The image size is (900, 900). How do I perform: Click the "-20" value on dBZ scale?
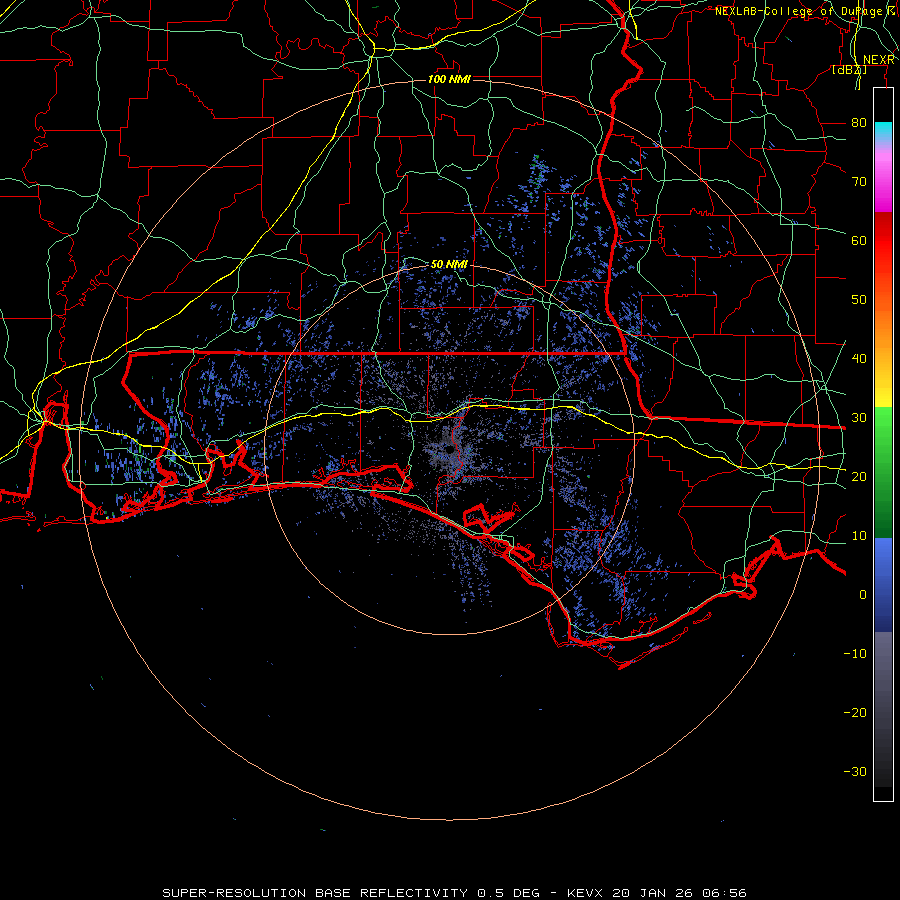(x=855, y=713)
